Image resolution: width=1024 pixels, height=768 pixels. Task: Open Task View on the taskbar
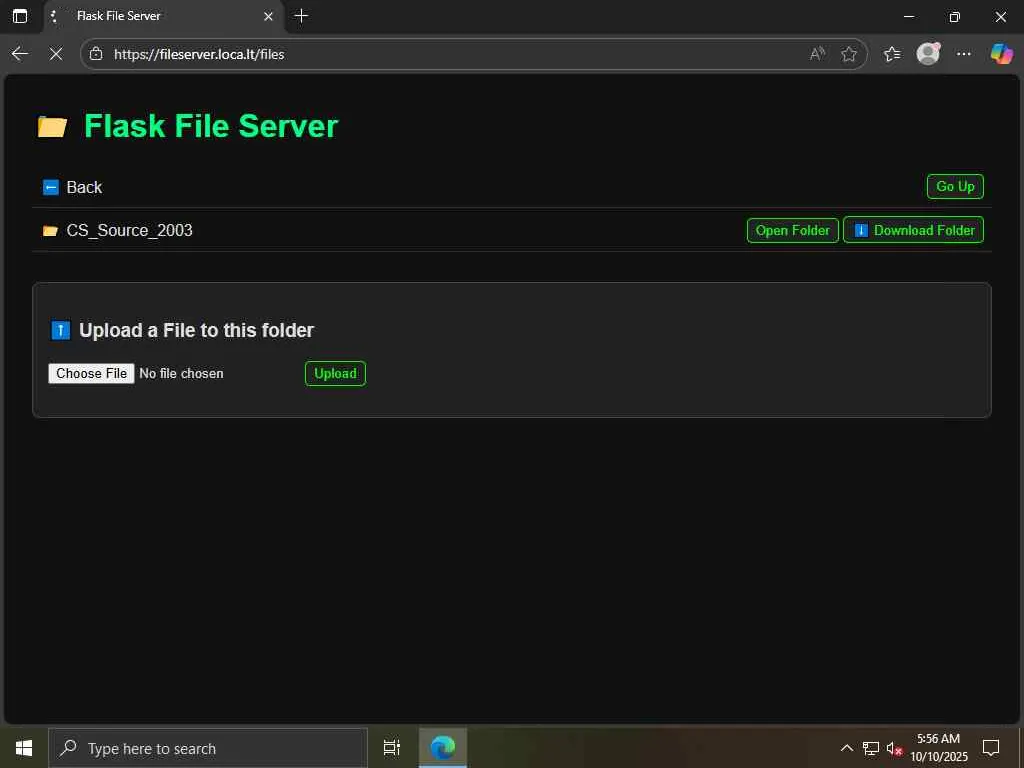click(x=391, y=748)
